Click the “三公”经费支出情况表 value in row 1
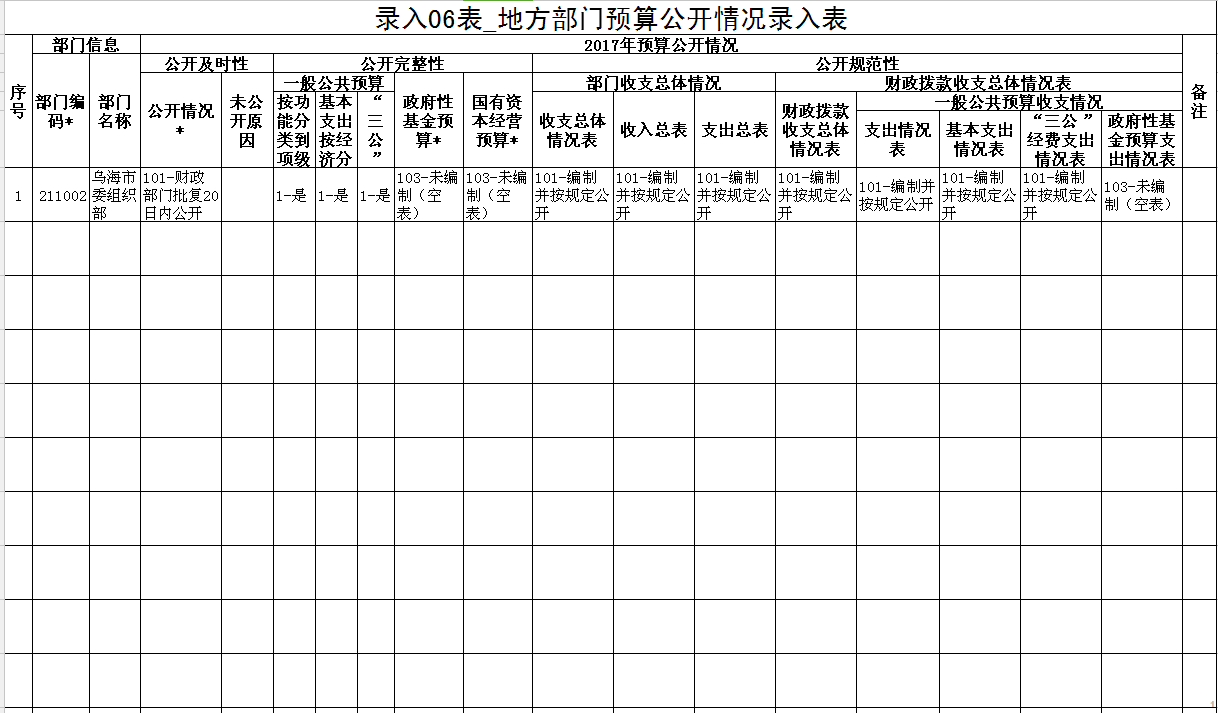 (1060, 195)
